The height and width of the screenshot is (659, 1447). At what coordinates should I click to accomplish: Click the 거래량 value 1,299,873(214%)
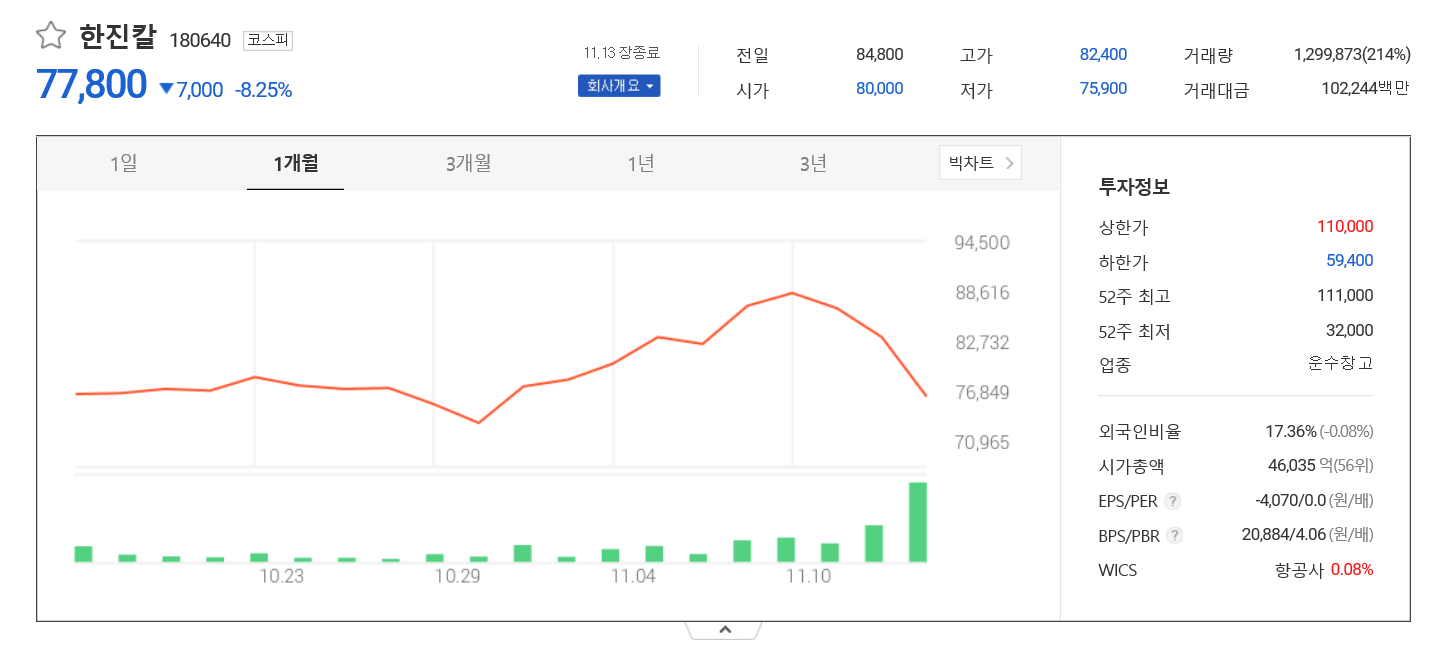(x=1351, y=54)
